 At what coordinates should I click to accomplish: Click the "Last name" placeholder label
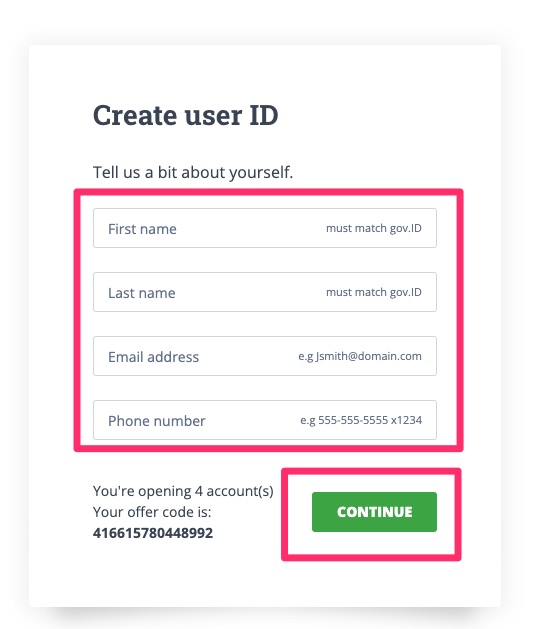click(142, 293)
